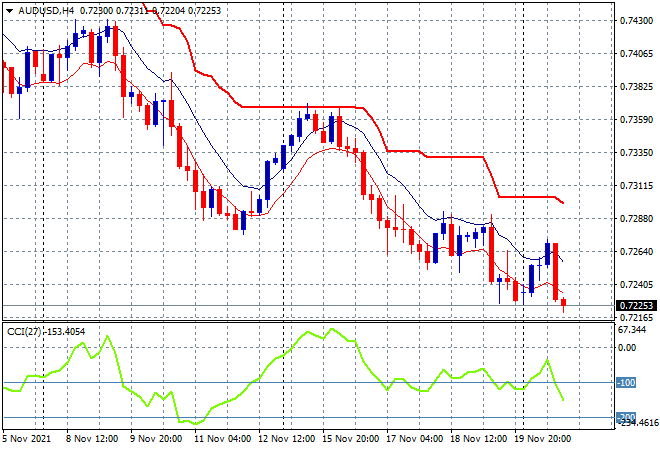Click the end of the green CCI line
Image resolution: width=660 pixels, height=450 pixels.
[x=563, y=399]
